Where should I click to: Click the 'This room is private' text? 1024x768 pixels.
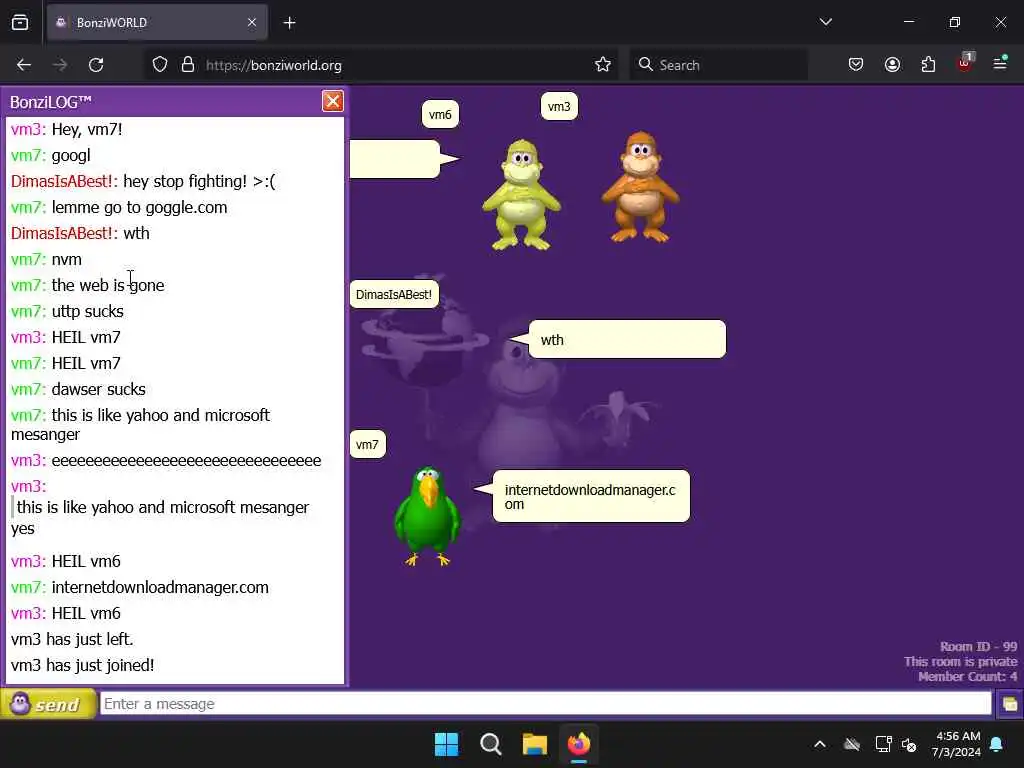(961, 662)
